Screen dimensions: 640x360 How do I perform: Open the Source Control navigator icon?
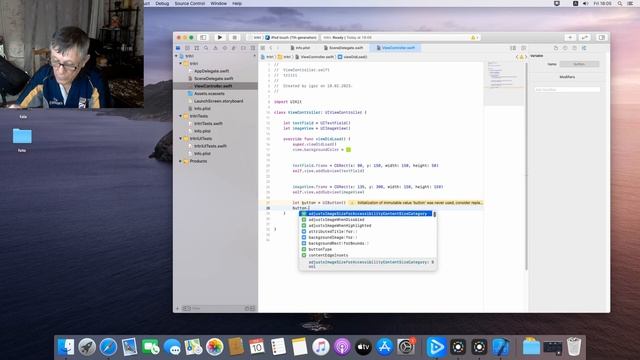point(187,48)
